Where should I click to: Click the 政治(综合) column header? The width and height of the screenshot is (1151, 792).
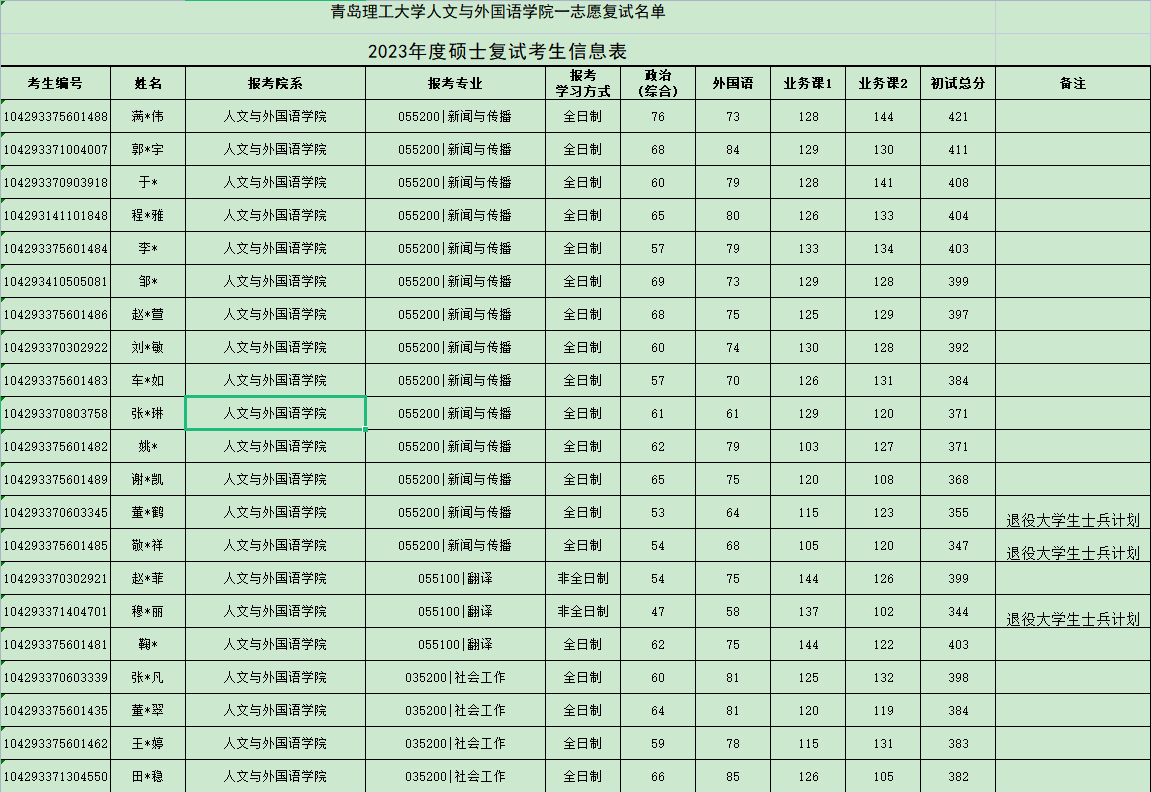tap(658, 83)
